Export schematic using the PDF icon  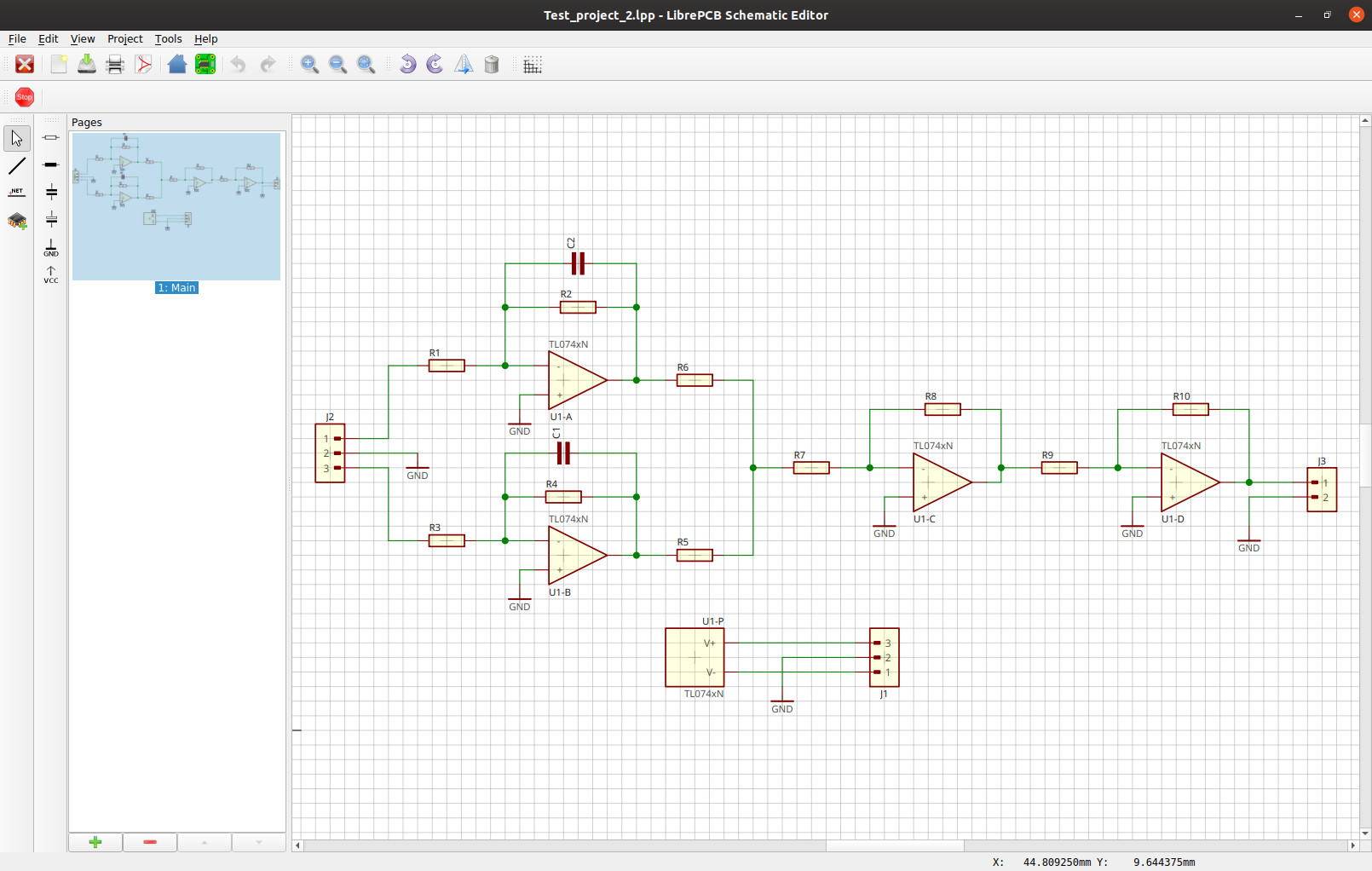click(144, 65)
